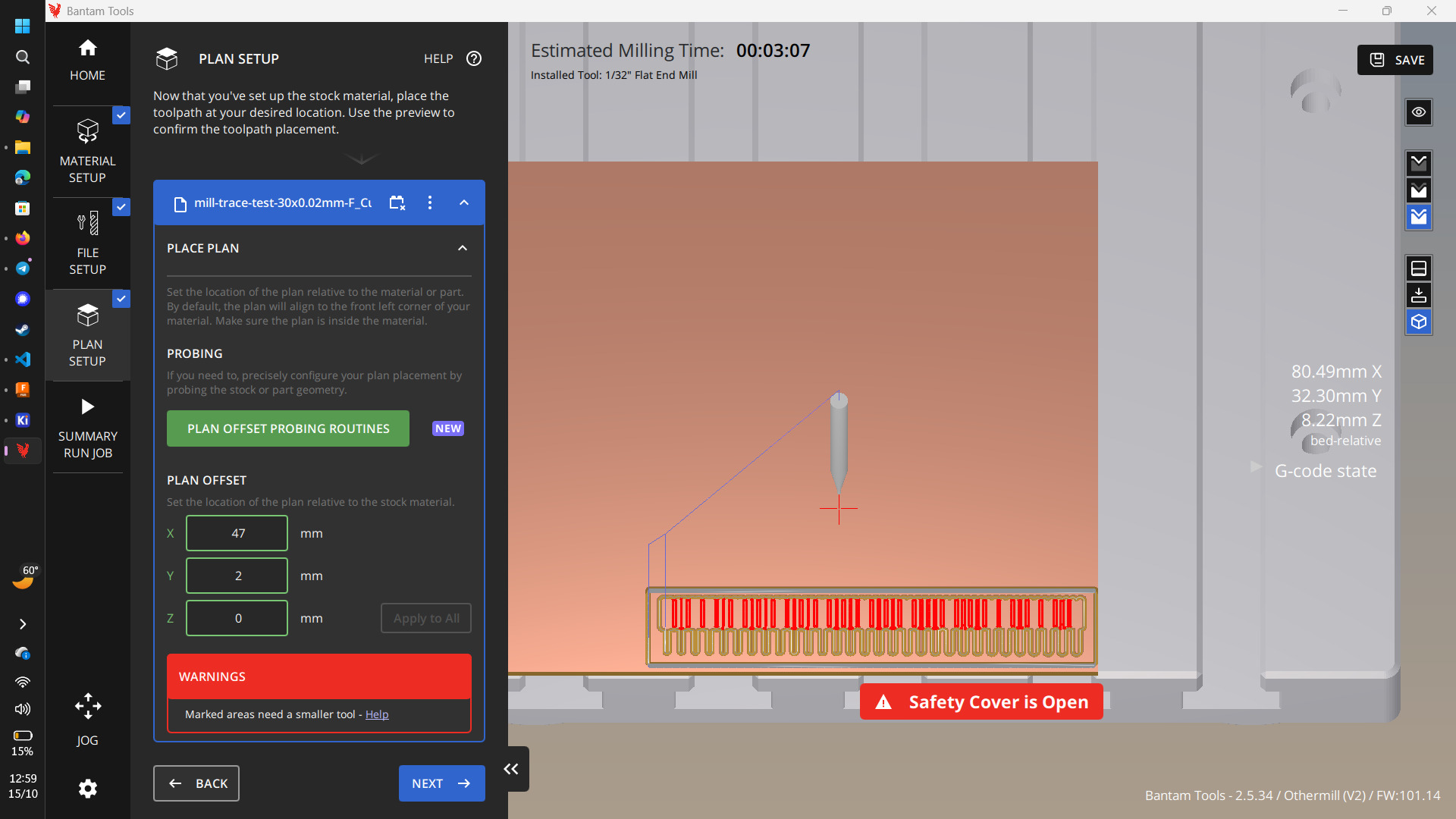The height and width of the screenshot is (819, 1456).
Task: Open the Home section
Action: click(x=87, y=61)
